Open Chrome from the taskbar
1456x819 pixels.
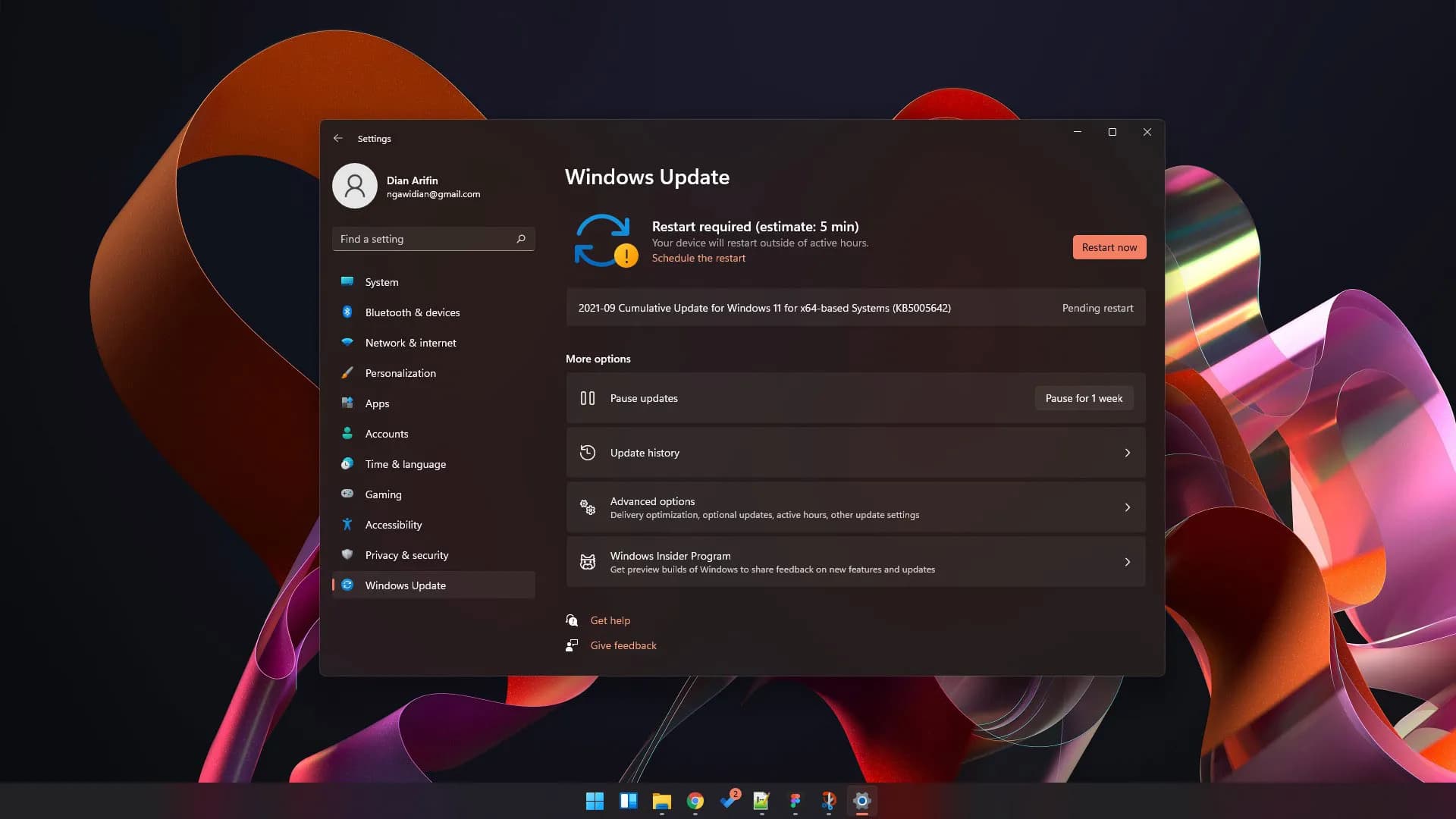695,801
